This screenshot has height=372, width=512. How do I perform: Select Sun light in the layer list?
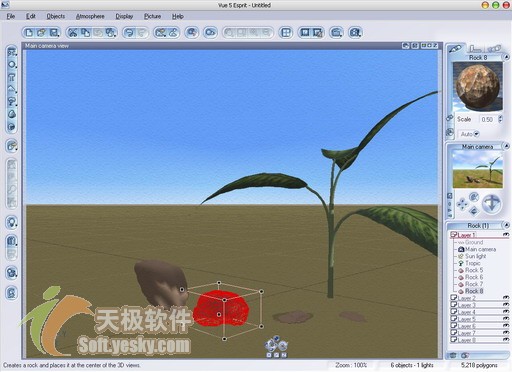tap(475, 256)
